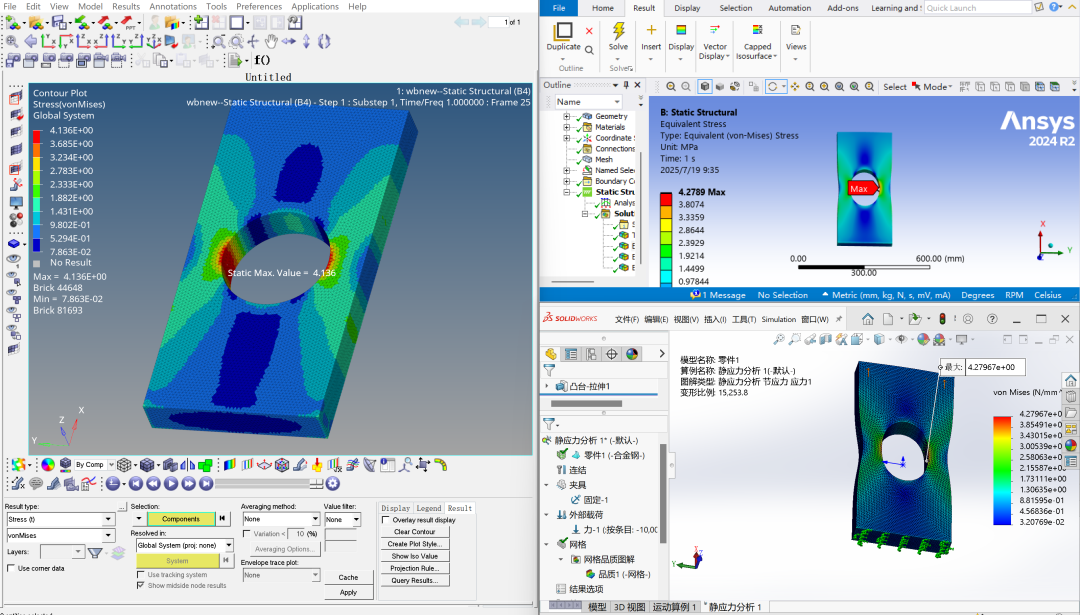Click the Ansys Quick Launch search field
This screenshot has height=615, width=1080.
click(977, 8)
